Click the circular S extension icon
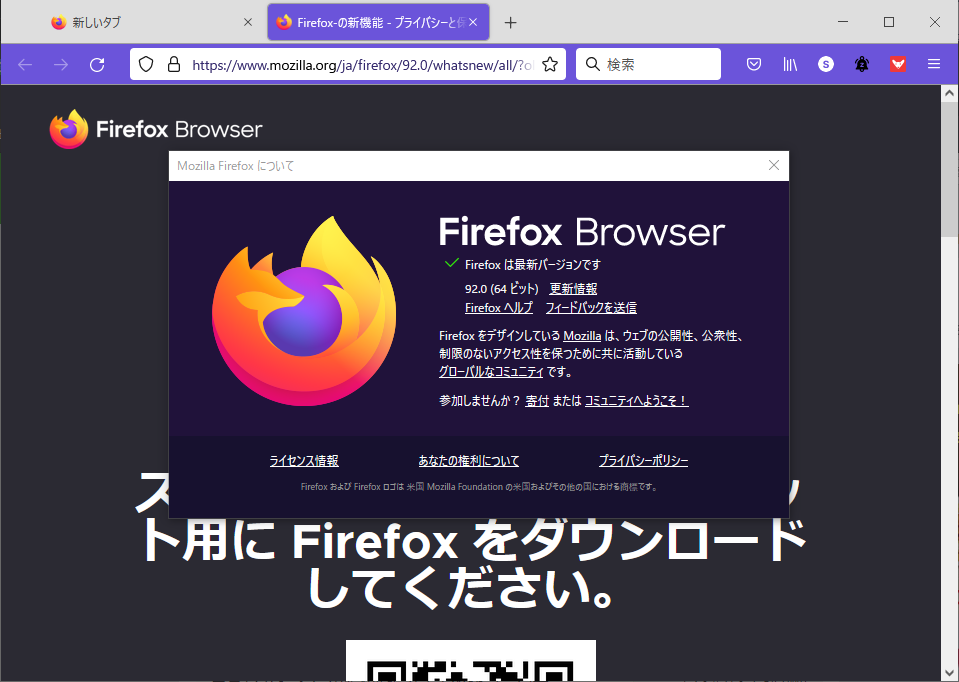The image size is (959, 682). click(825, 64)
